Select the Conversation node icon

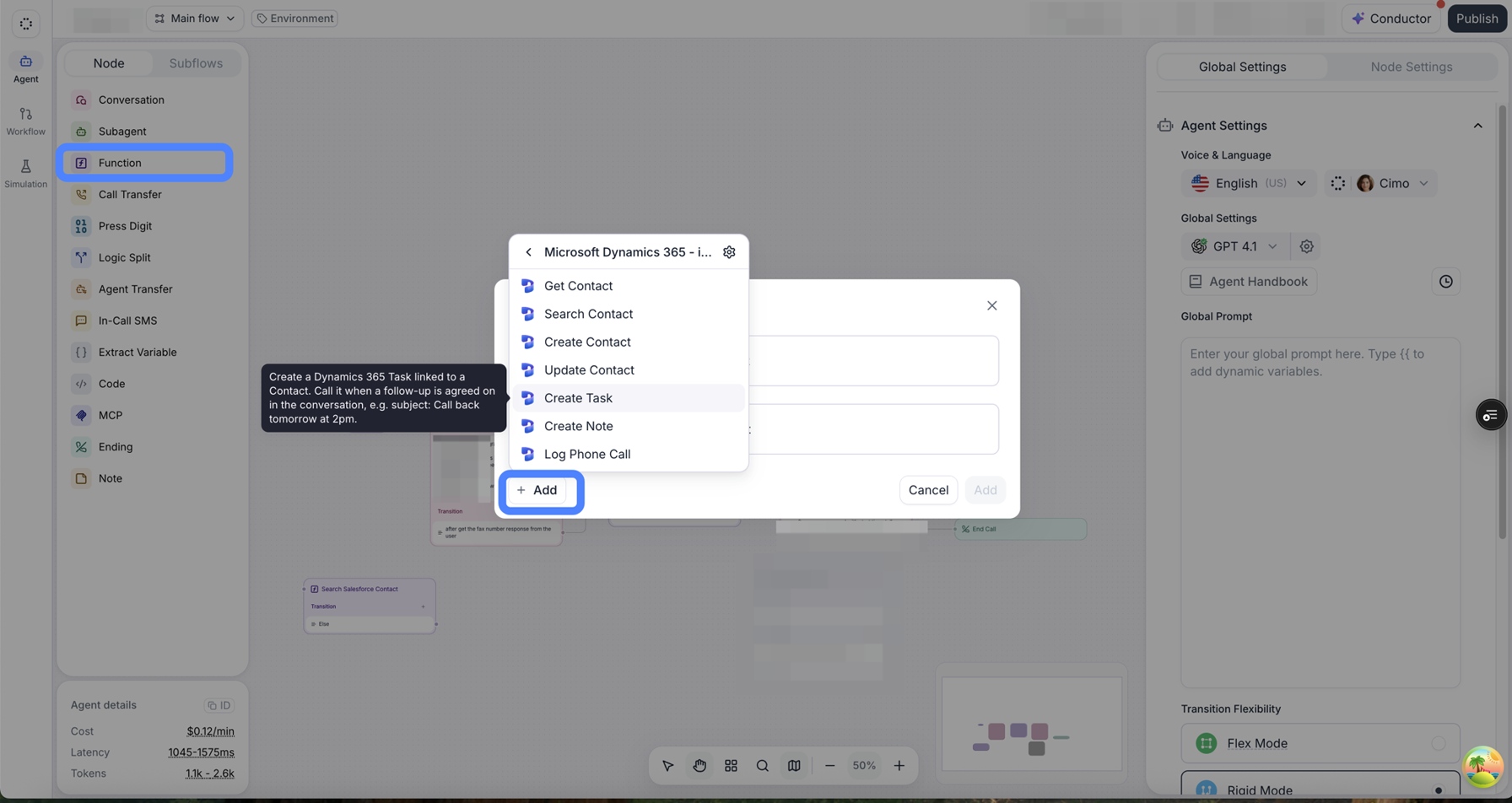pyautogui.click(x=81, y=100)
